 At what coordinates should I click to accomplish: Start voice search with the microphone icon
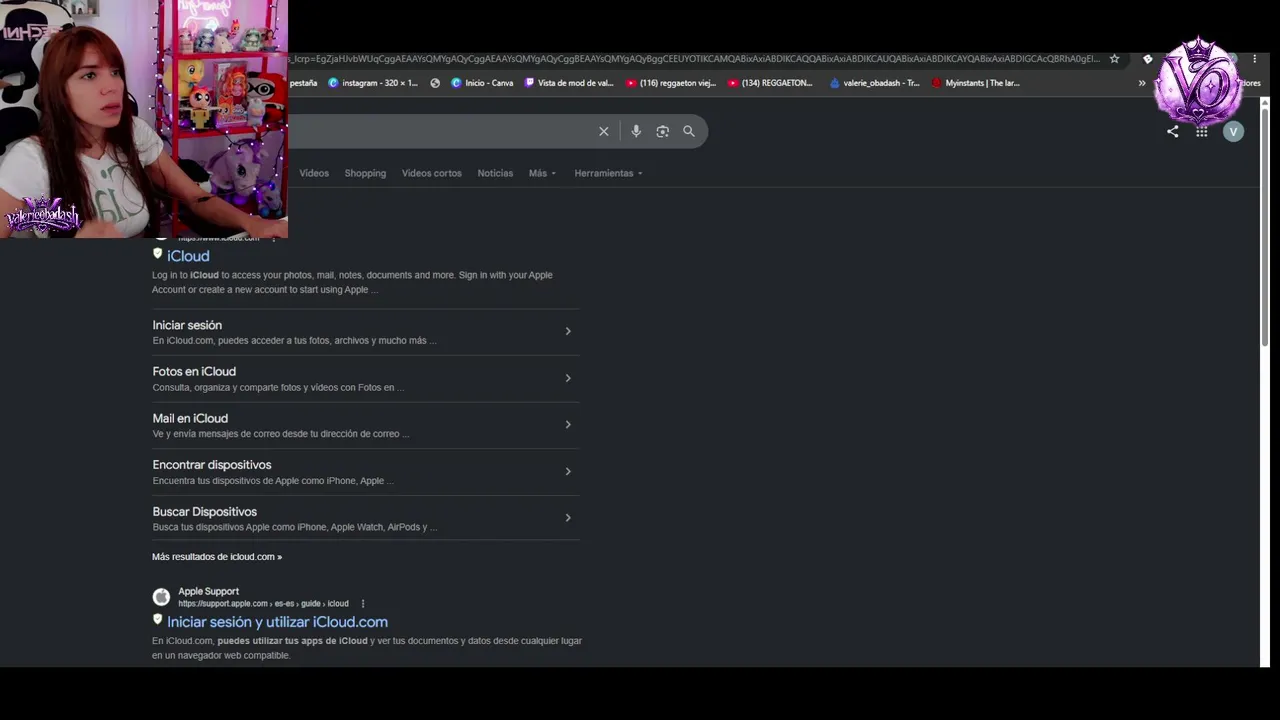(x=636, y=131)
